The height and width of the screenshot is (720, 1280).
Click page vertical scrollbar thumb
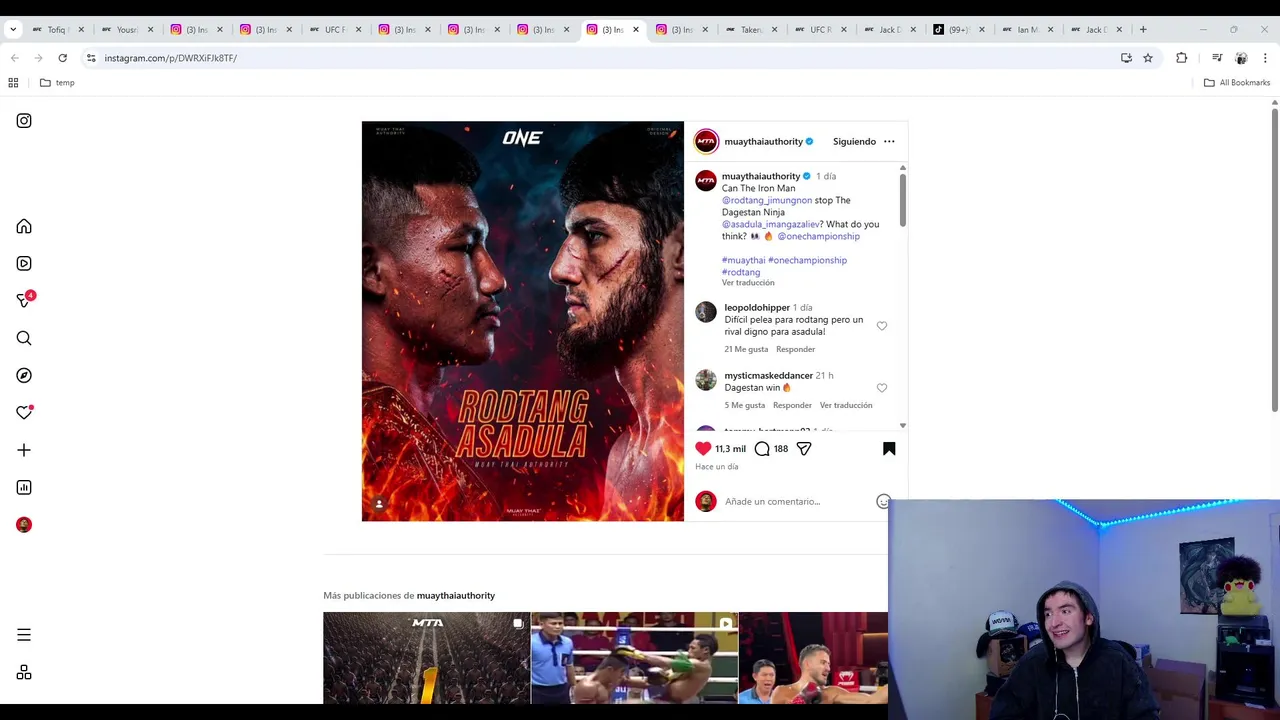tap(1274, 260)
